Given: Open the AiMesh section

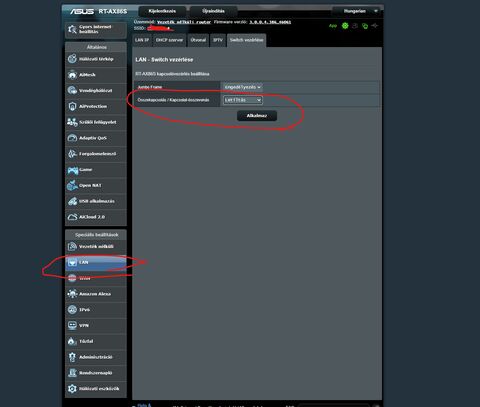Looking at the screenshot, I should click(96, 75).
